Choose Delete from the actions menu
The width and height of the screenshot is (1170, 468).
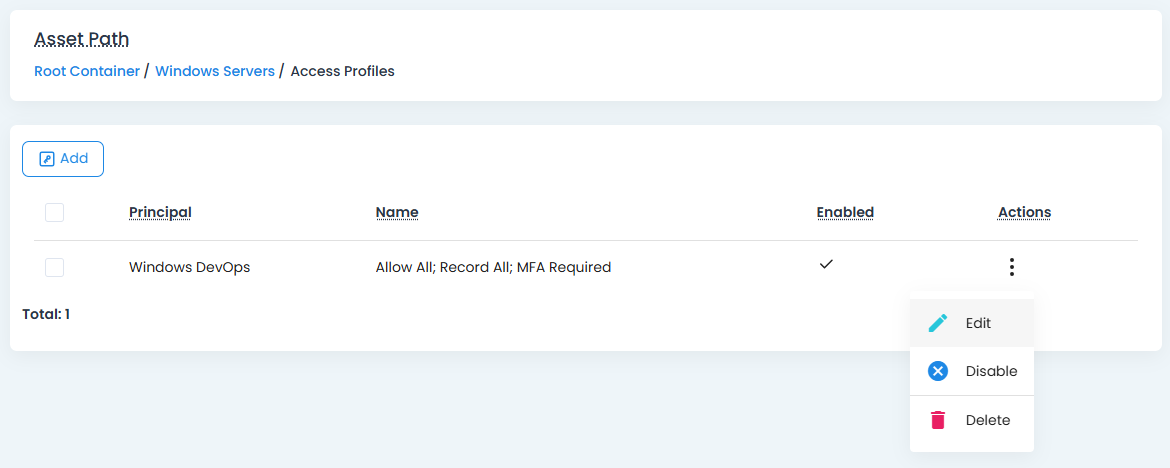[x=987, y=420]
